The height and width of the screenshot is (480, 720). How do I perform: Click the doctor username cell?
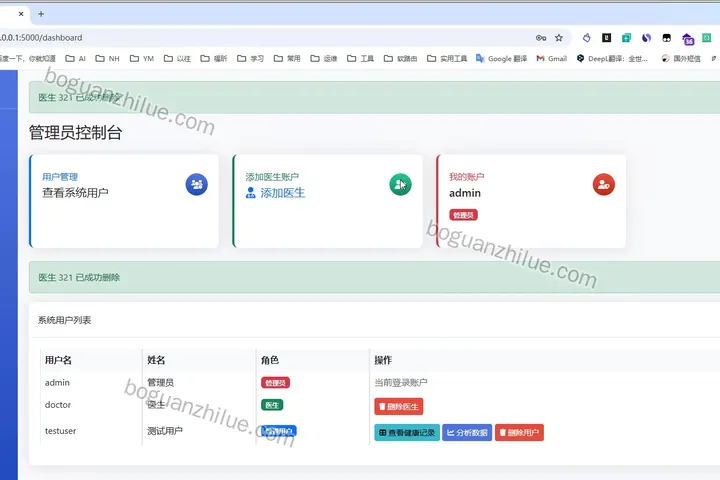58,405
